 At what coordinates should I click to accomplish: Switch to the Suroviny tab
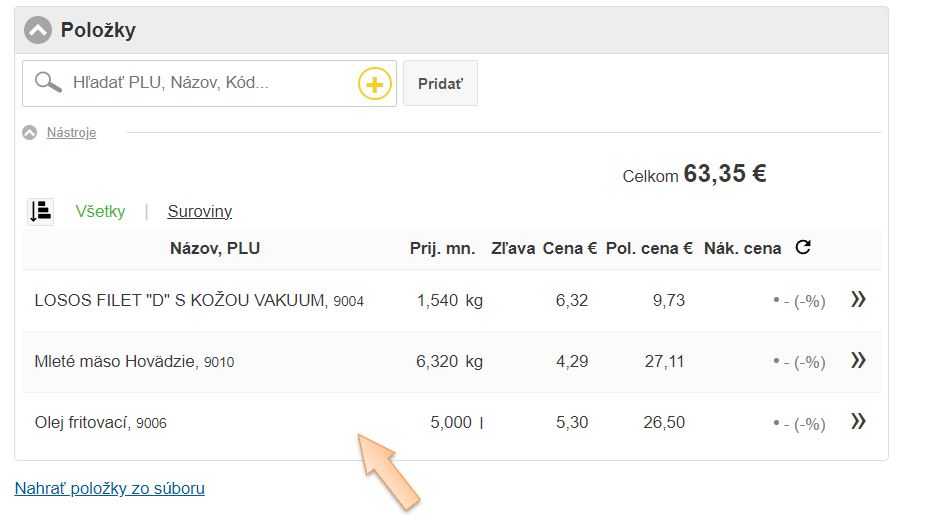click(x=199, y=211)
